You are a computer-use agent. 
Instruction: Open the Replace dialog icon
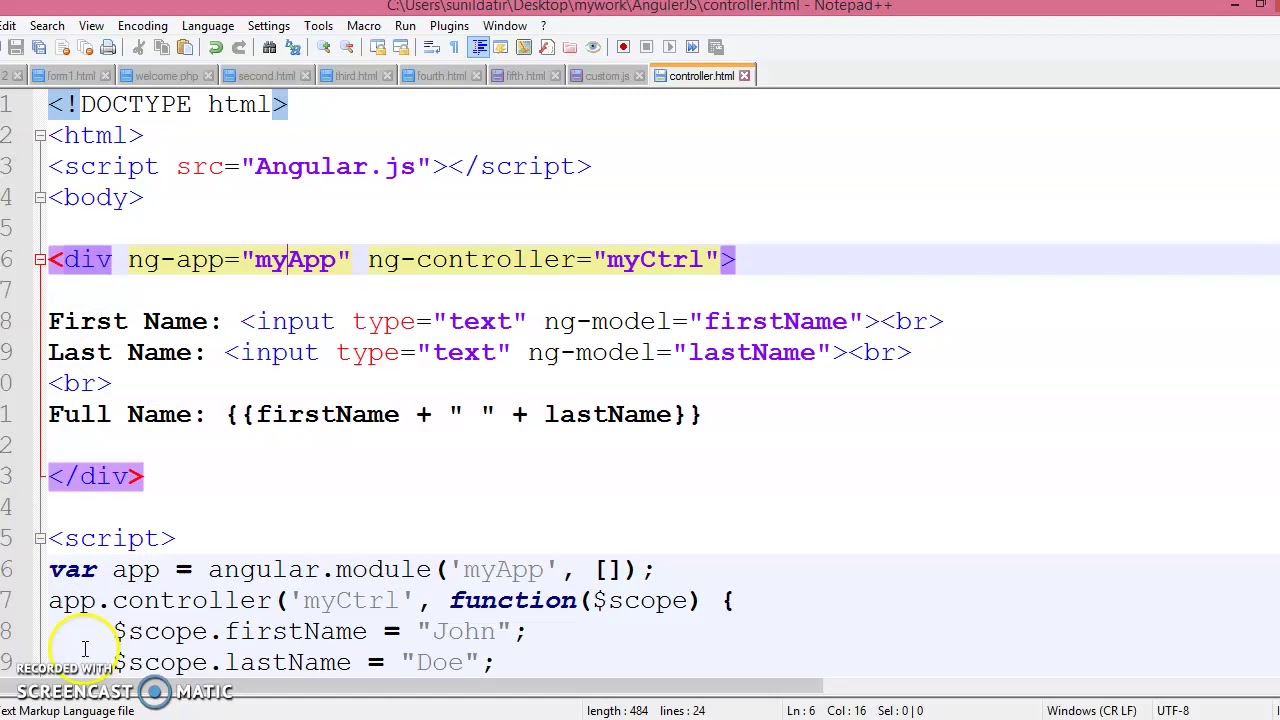click(293, 47)
